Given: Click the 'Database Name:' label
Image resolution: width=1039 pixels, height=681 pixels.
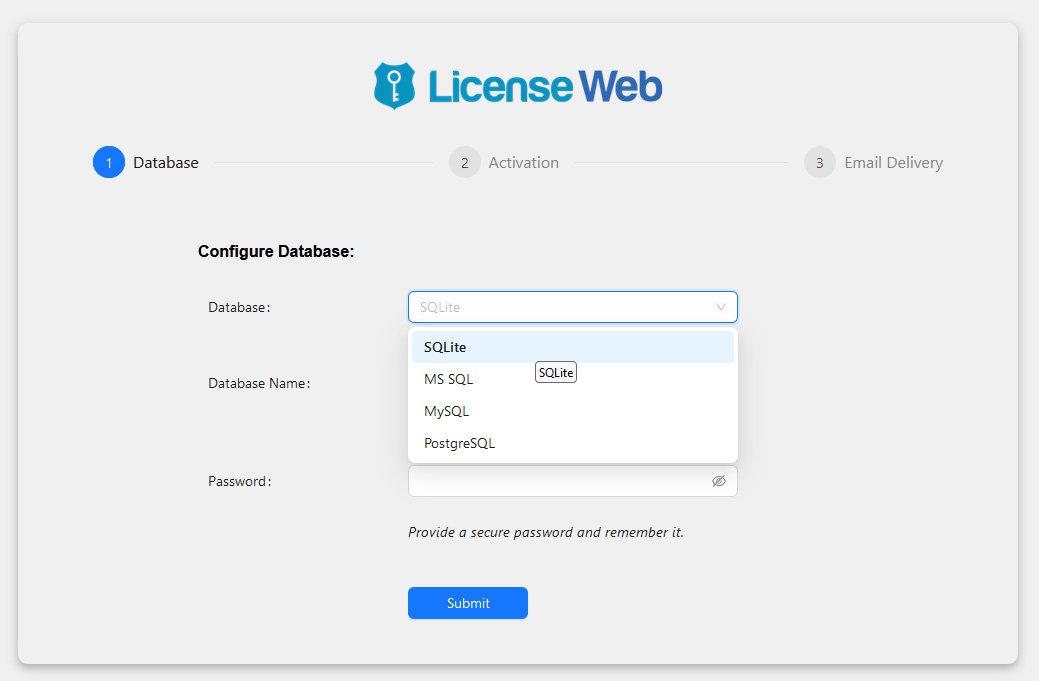Looking at the screenshot, I should coord(259,384).
